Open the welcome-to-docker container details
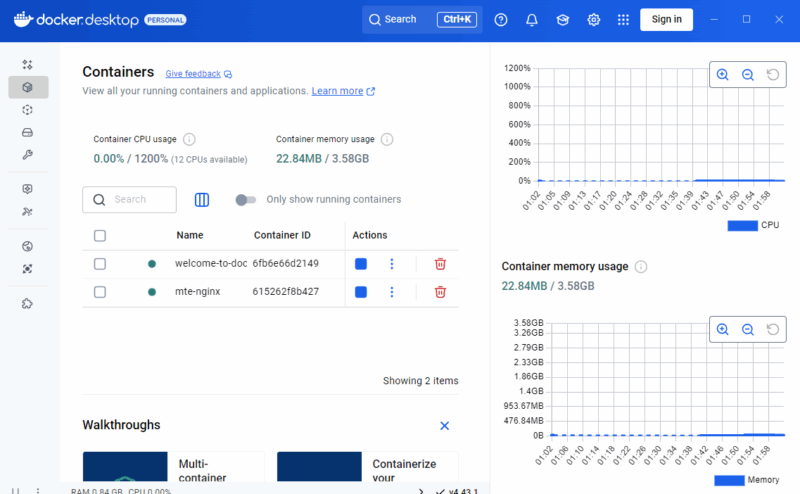The image size is (800, 494). pyautogui.click(x=211, y=263)
